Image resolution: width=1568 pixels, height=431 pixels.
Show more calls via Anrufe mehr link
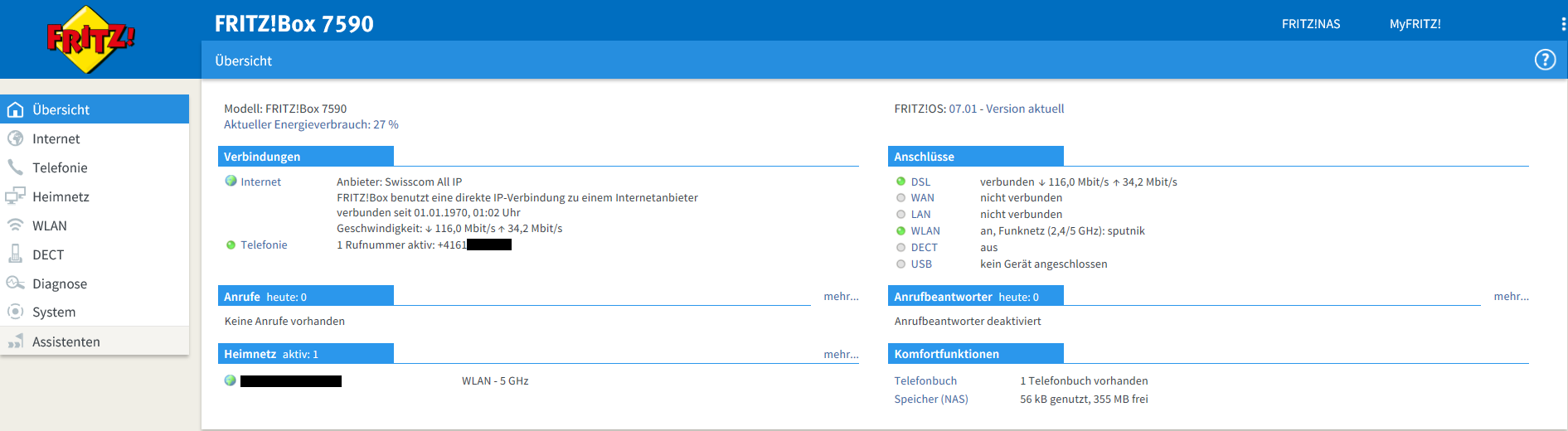[841, 296]
